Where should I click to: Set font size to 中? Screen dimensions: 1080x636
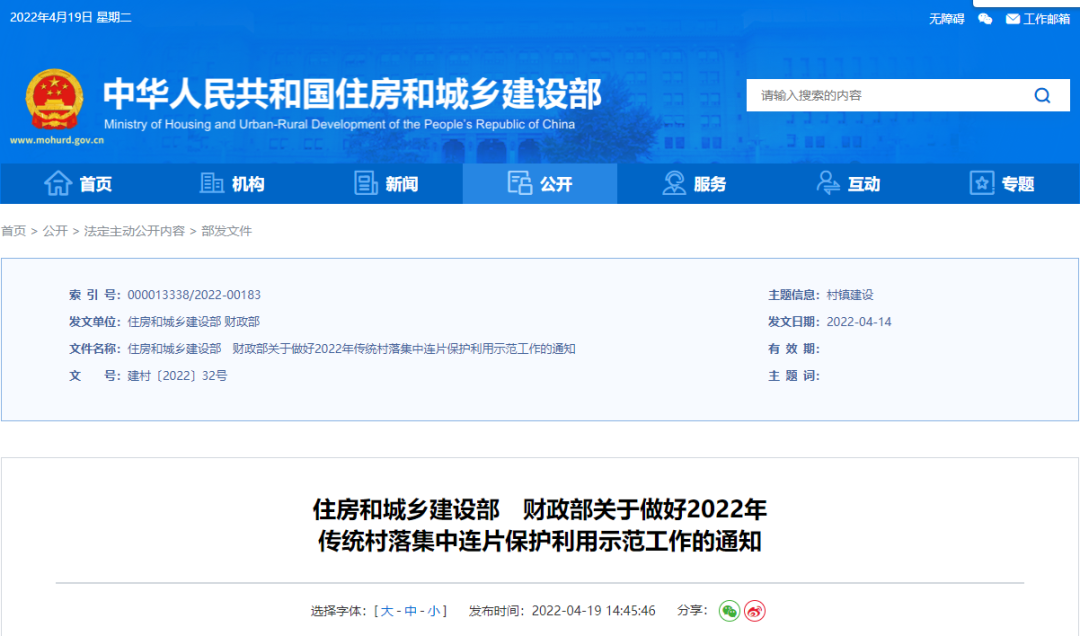(411, 611)
